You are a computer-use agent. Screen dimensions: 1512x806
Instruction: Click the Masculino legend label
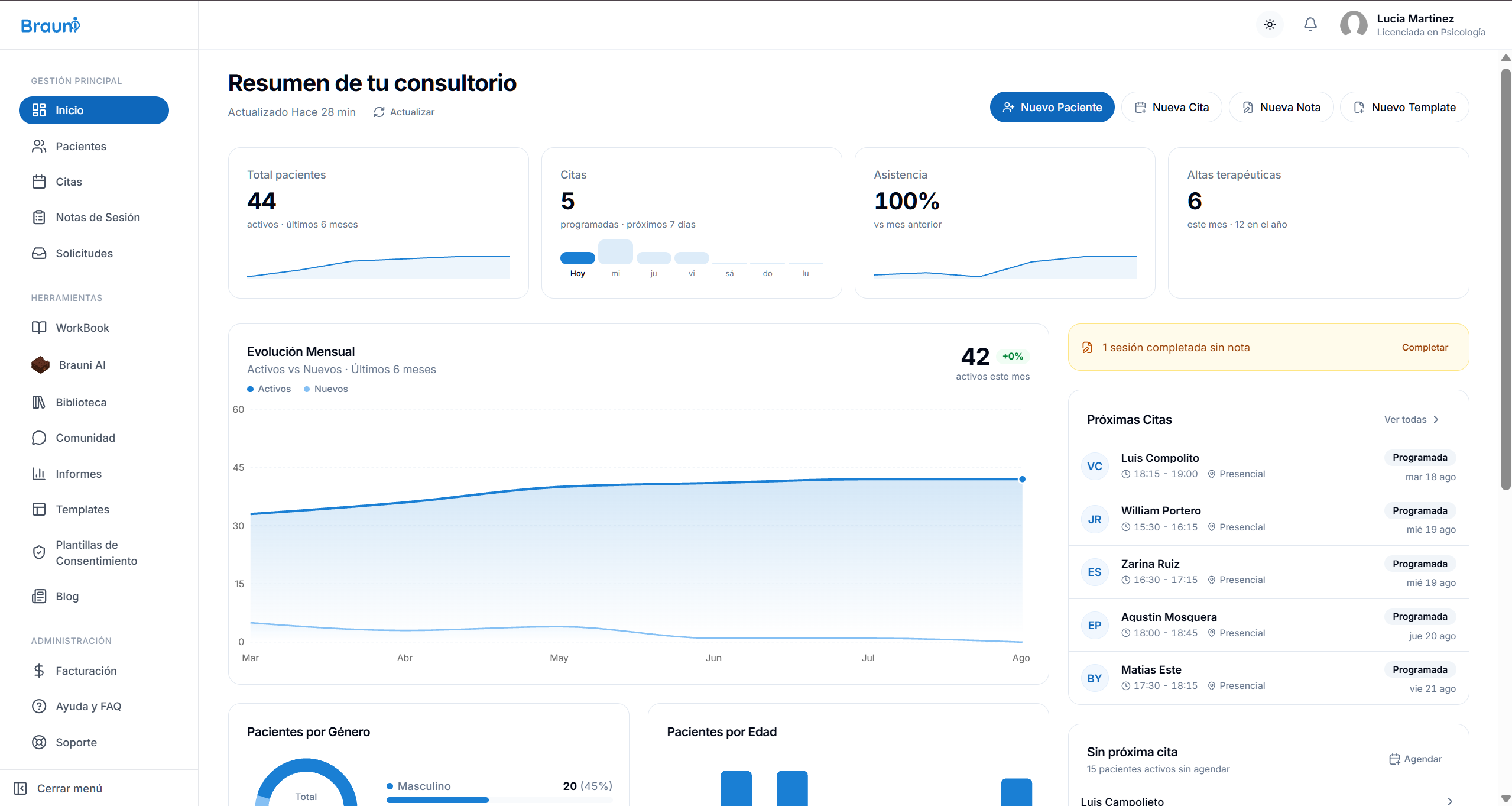click(x=424, y=786)
